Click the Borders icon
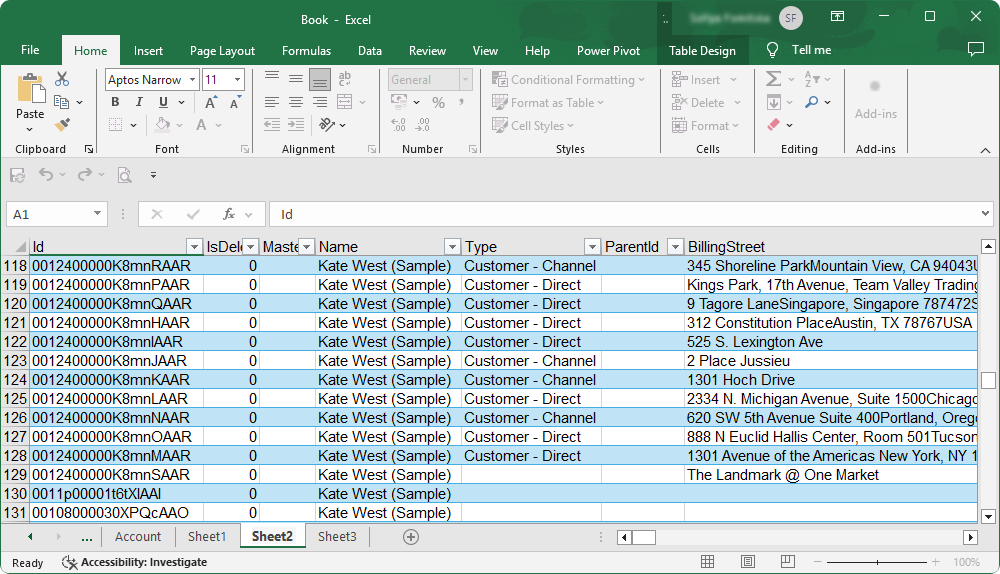The height and width of the screenshot is (574, 1000). coord(115,125)
